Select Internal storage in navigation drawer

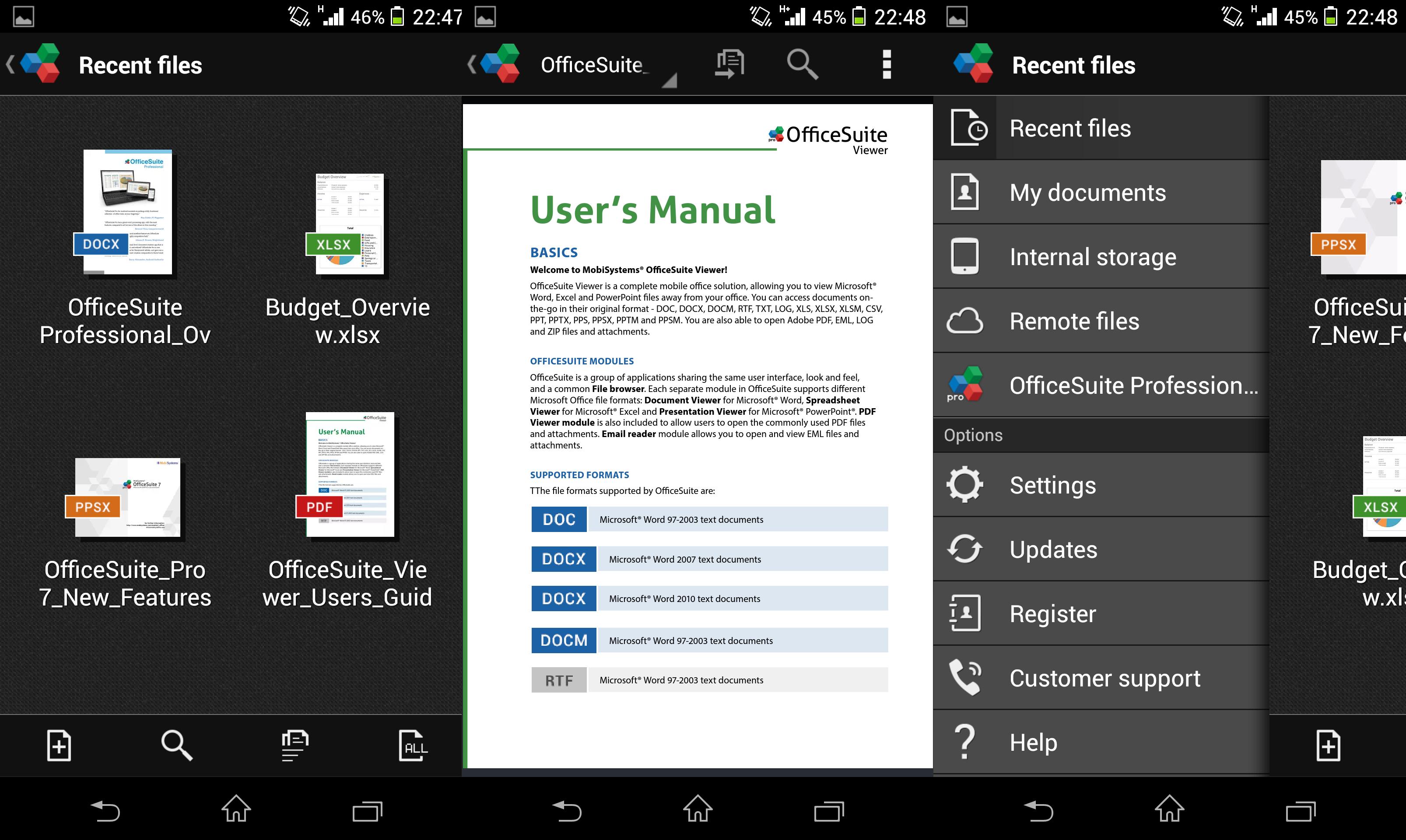click(x=1101, y=256)
